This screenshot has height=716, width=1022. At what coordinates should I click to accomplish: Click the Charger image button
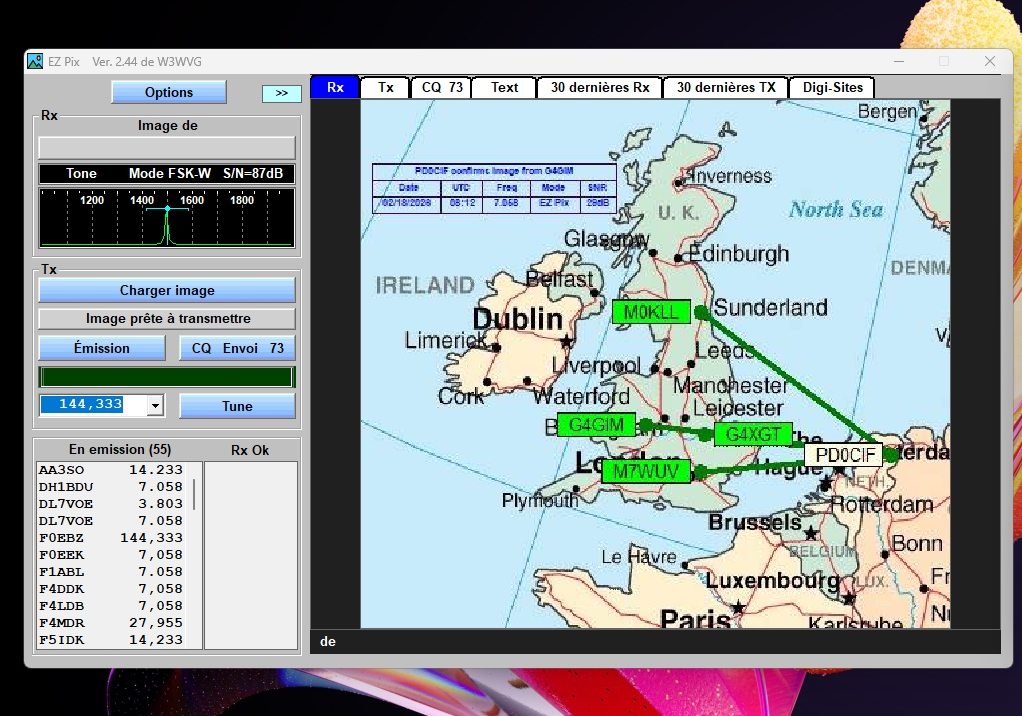(167, 290)
